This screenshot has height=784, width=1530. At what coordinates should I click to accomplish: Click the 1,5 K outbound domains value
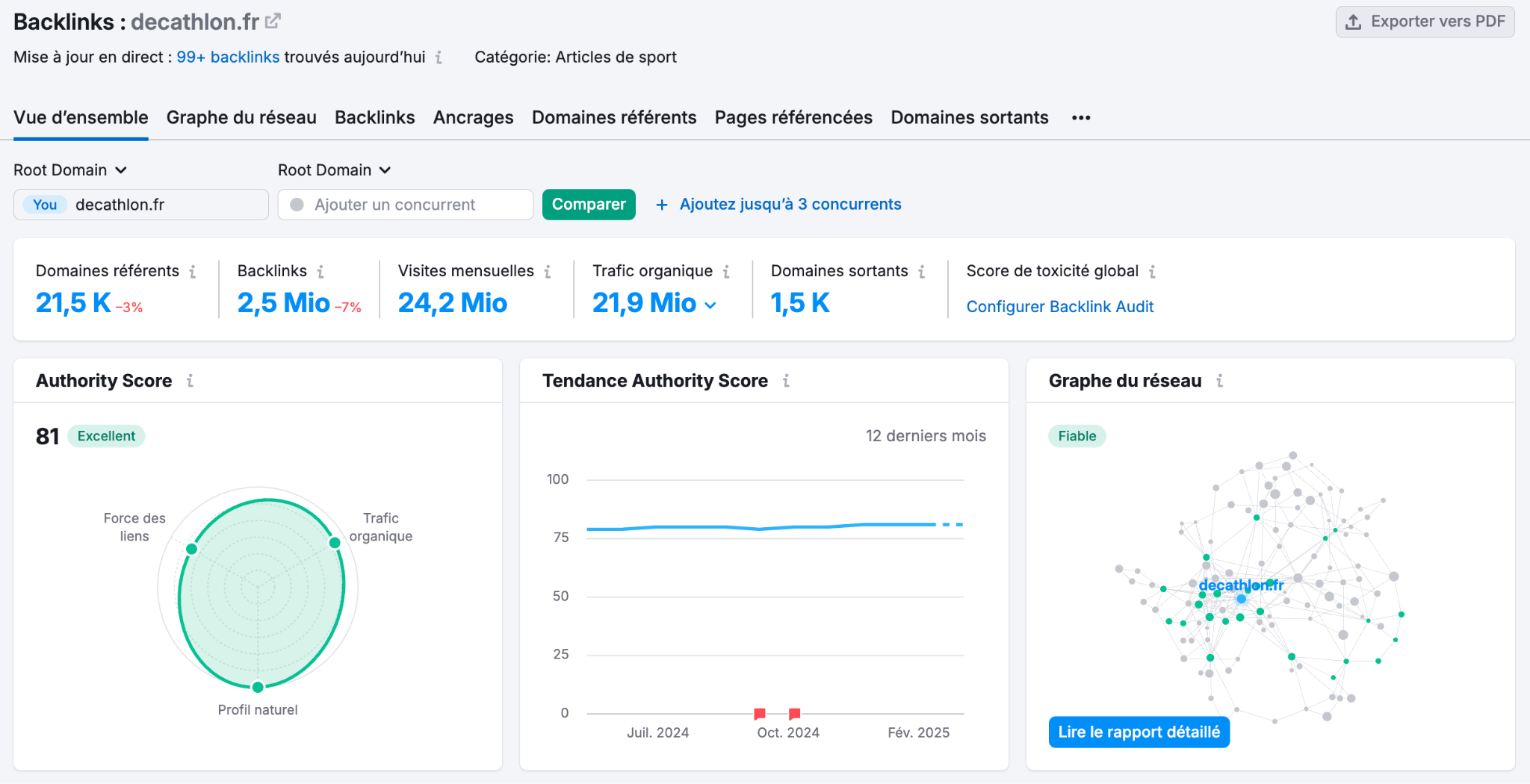click(x=800, y=303)
